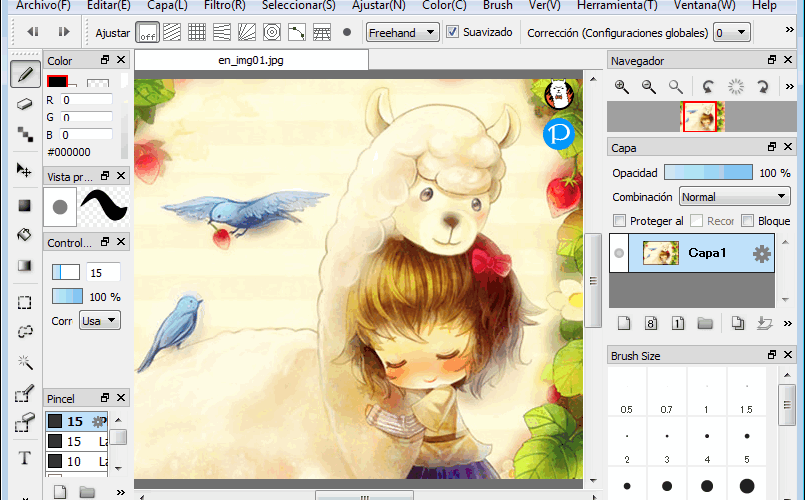The height and width of the screenshot is (500, 805).
Task: Open Capa1 layer settings gear
Action: point(762,253)
